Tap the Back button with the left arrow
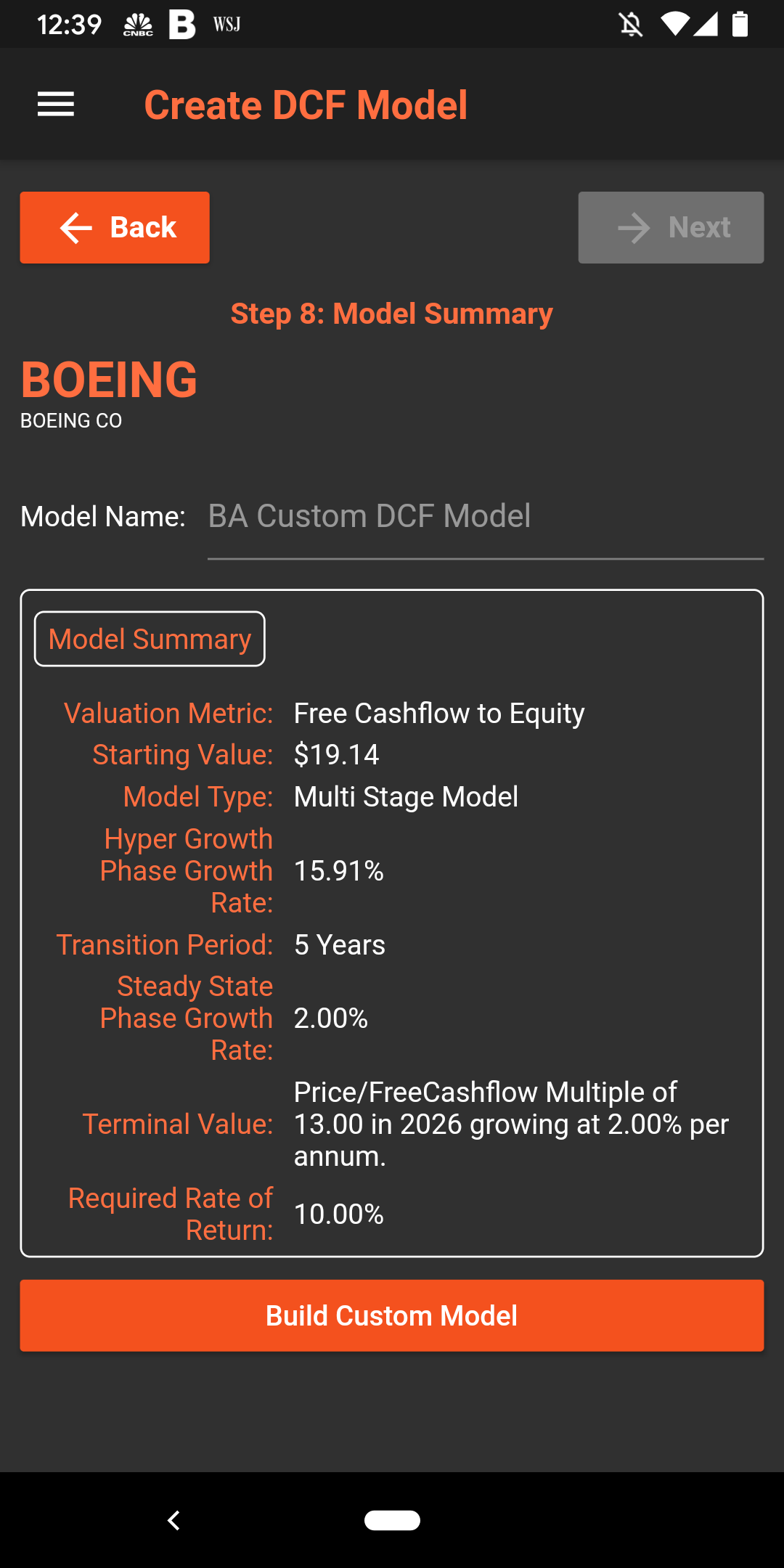The width and height of the screenshot is (784, 1568). coord(115,227)
